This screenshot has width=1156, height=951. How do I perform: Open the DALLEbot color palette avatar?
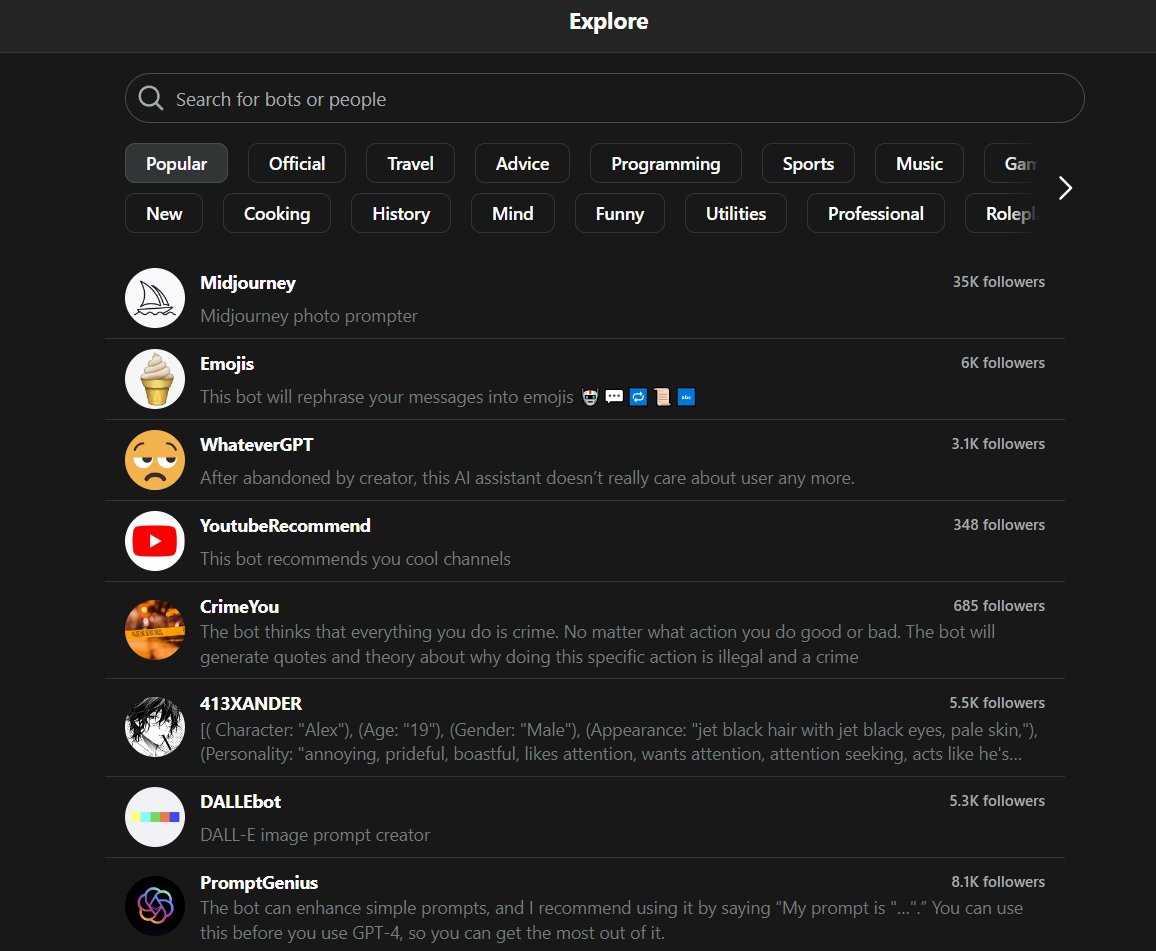pyautogui.click(x=154, y=816)
